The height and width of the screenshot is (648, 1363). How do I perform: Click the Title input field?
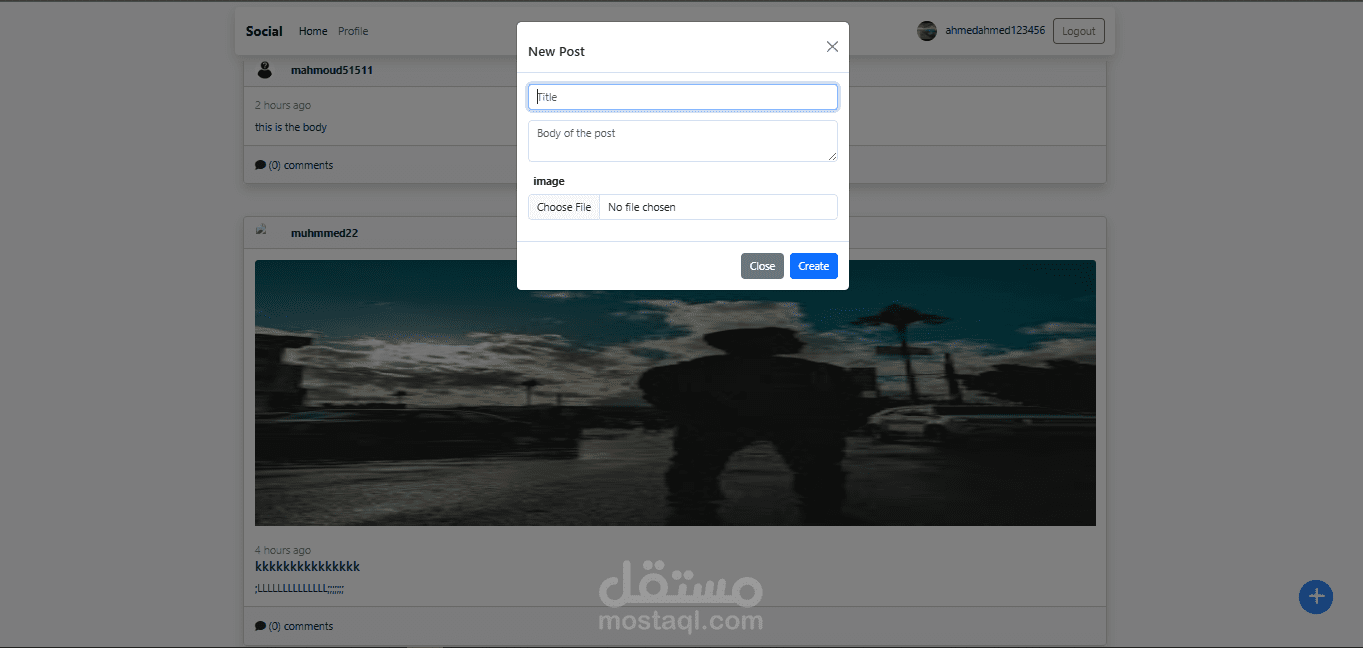[x=683, y=97]
